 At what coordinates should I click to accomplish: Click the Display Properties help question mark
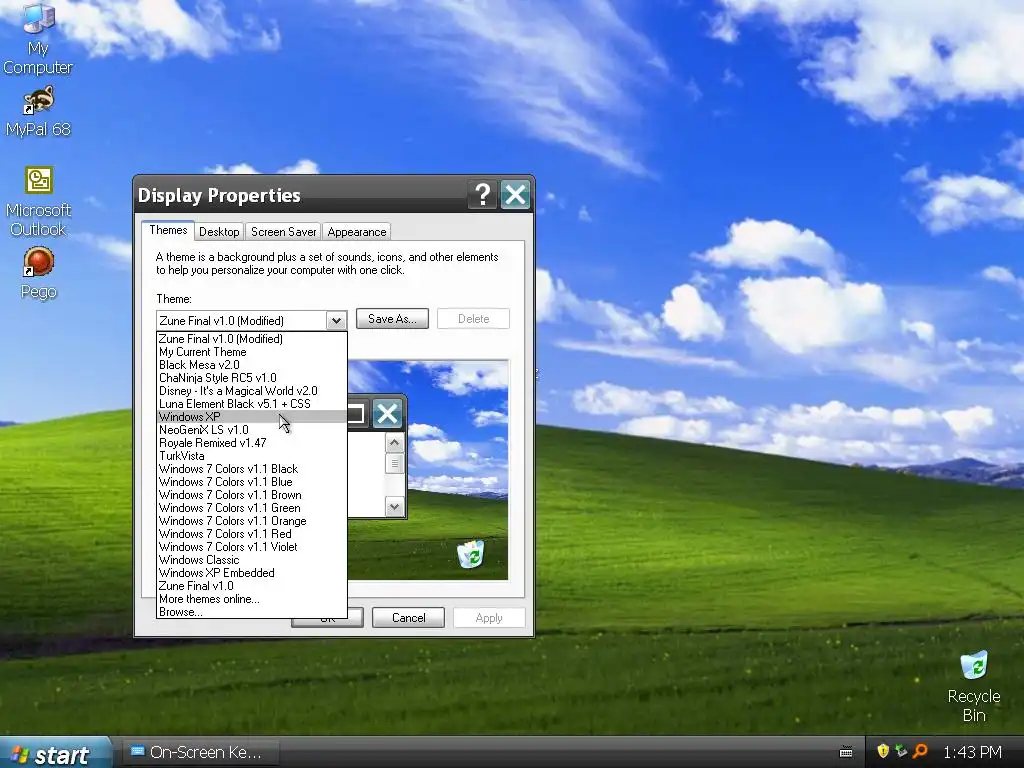coord(483,195)
